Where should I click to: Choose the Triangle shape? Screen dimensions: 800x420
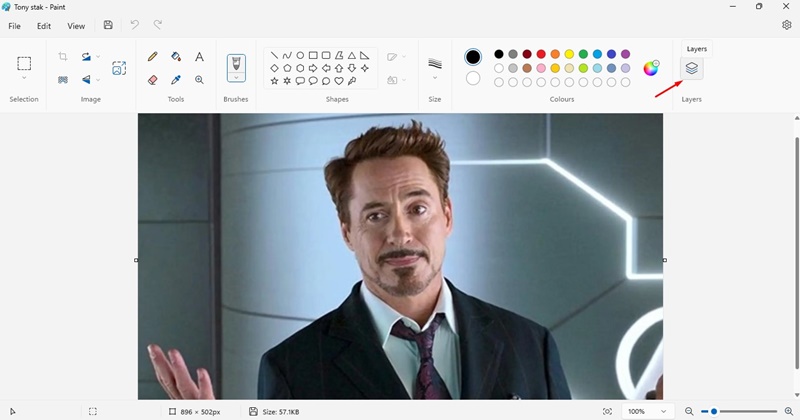click(352, 55)
